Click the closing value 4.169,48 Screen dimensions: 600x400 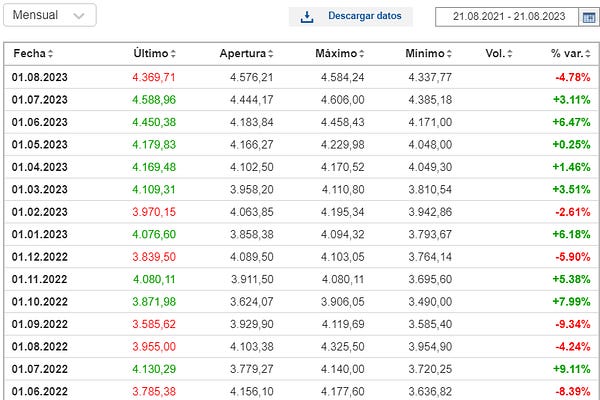point(154,167)
